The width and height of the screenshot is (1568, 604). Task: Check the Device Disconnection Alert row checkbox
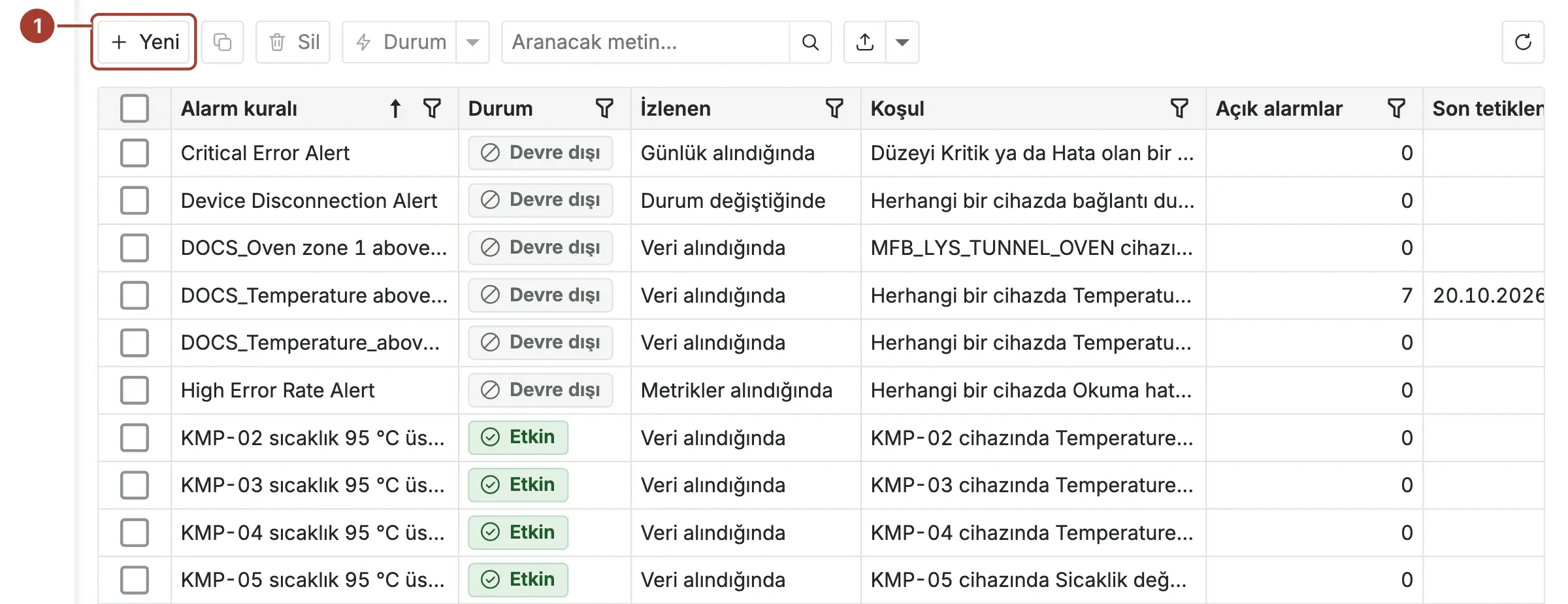pyautogui.click(x=135, y=201)
